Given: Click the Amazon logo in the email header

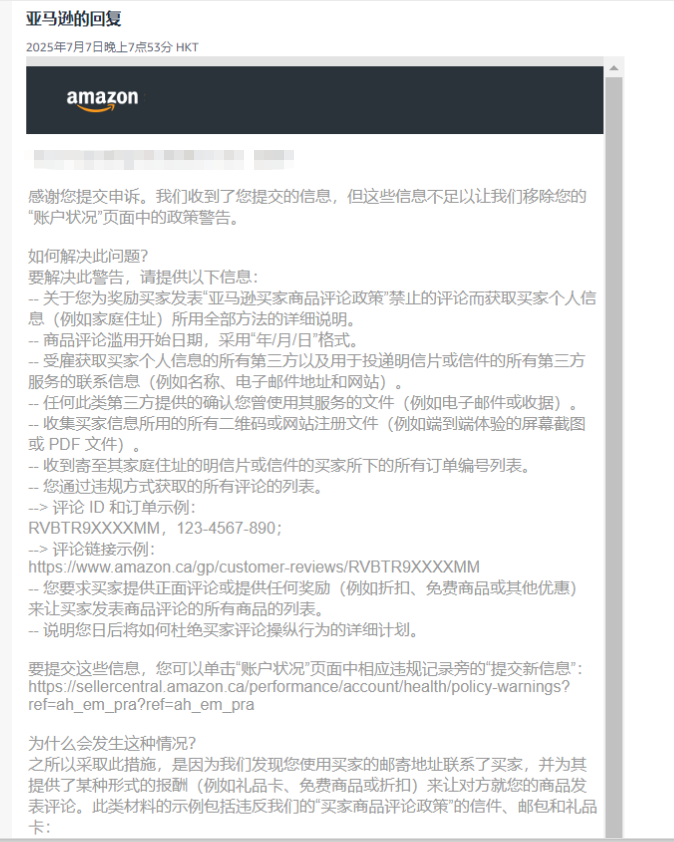Looking at the screenshot, I should 102,99.
